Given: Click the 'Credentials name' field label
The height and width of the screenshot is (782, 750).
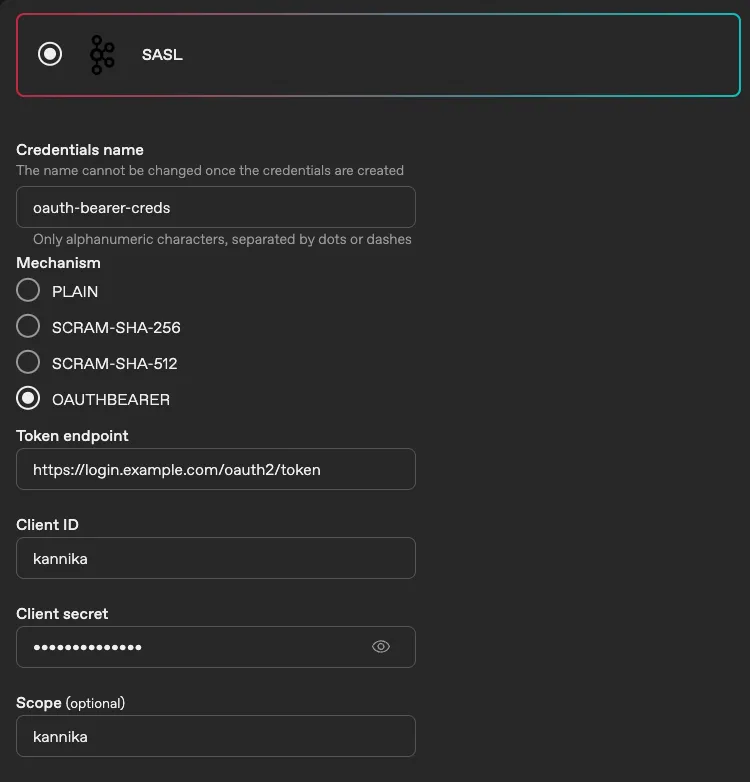Looking at the screenshot, I should pyautogui.click(x=80, y=150).
